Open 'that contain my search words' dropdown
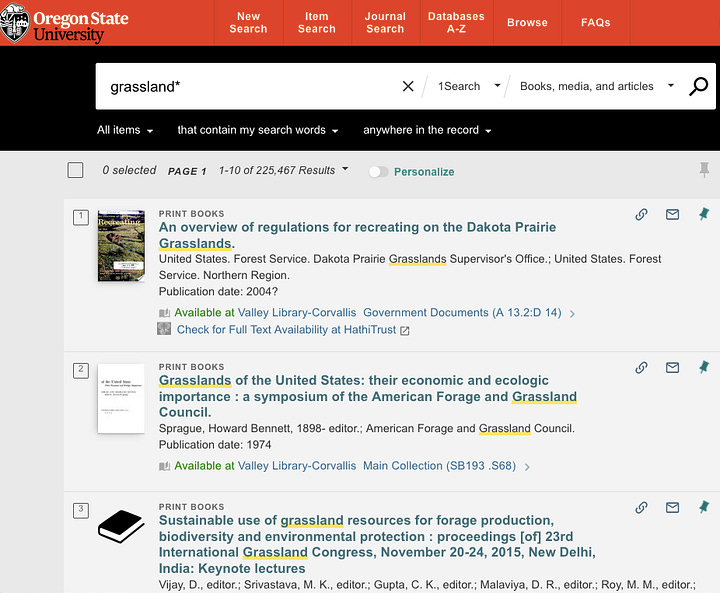 coord(258,130)
